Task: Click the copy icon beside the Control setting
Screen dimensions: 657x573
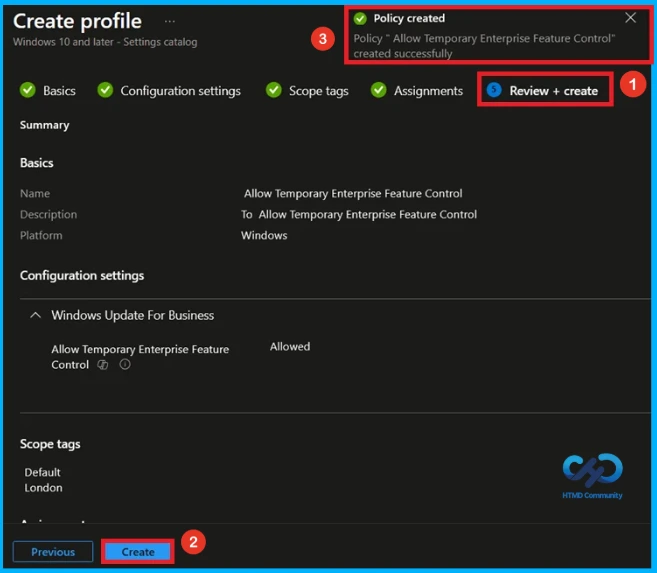Action: (103, 365)
